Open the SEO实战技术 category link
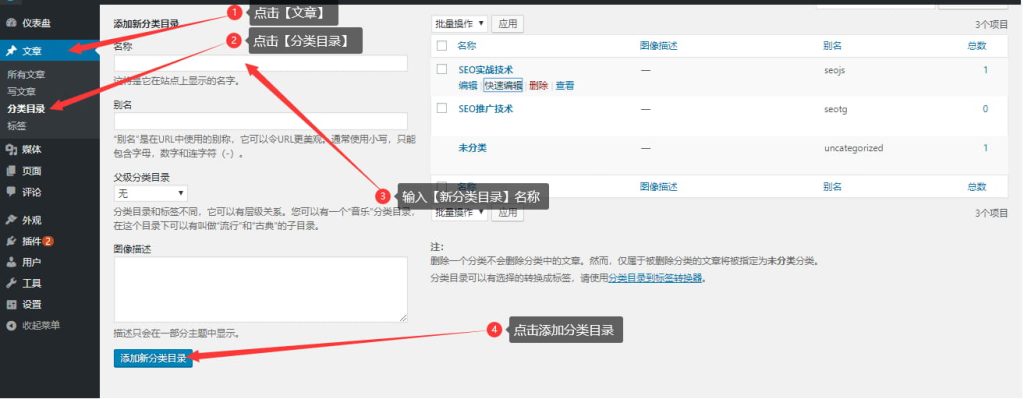Screen dimensions: 1024x399 pos(486,70)
